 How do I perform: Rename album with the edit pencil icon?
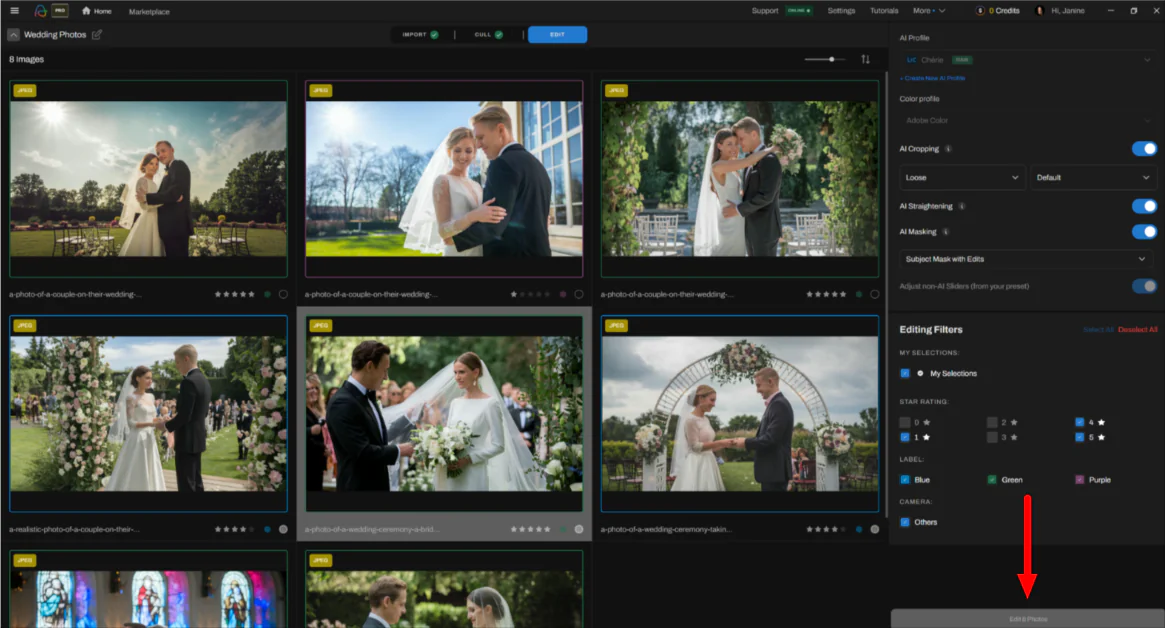[x=97, y=35]
